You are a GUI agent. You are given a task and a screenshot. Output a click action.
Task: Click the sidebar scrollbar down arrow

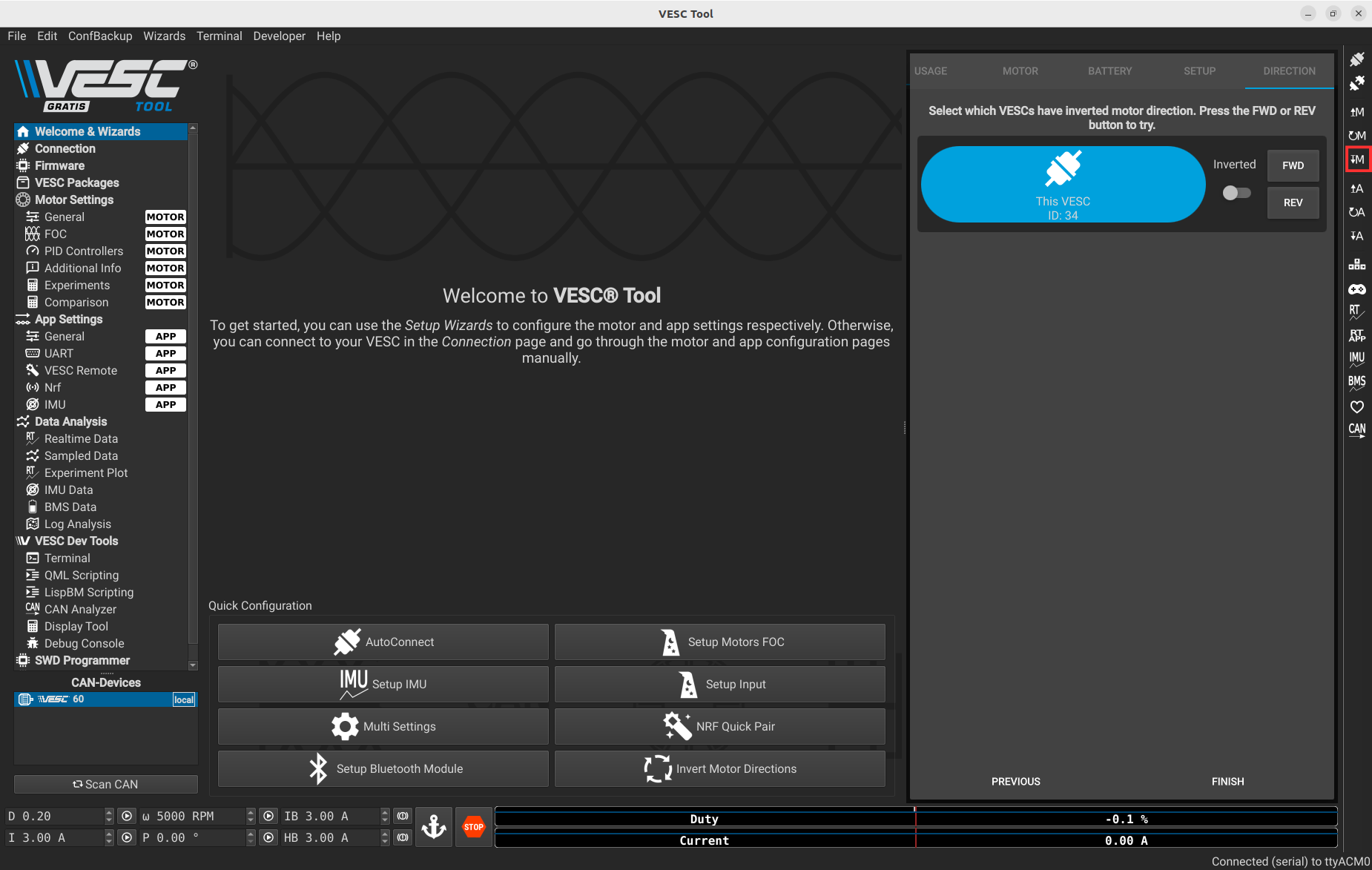[x=194, y=665]
